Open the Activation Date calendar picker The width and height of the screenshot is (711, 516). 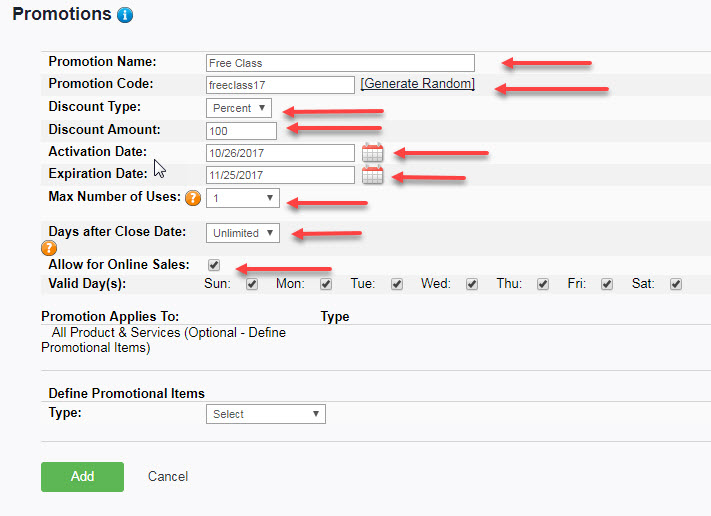(x=372, y=153)
